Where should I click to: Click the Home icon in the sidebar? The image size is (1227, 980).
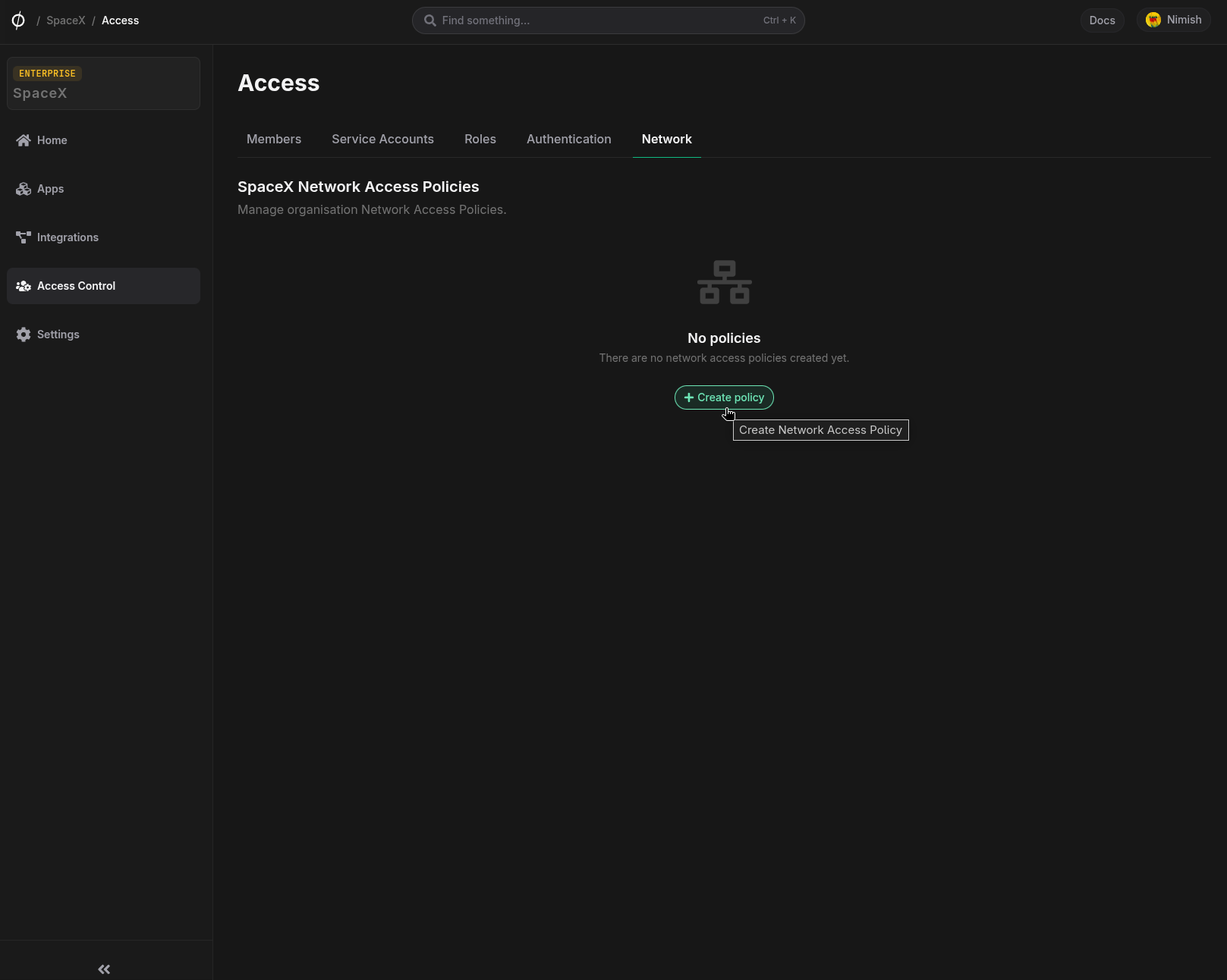tap(24, 140)
